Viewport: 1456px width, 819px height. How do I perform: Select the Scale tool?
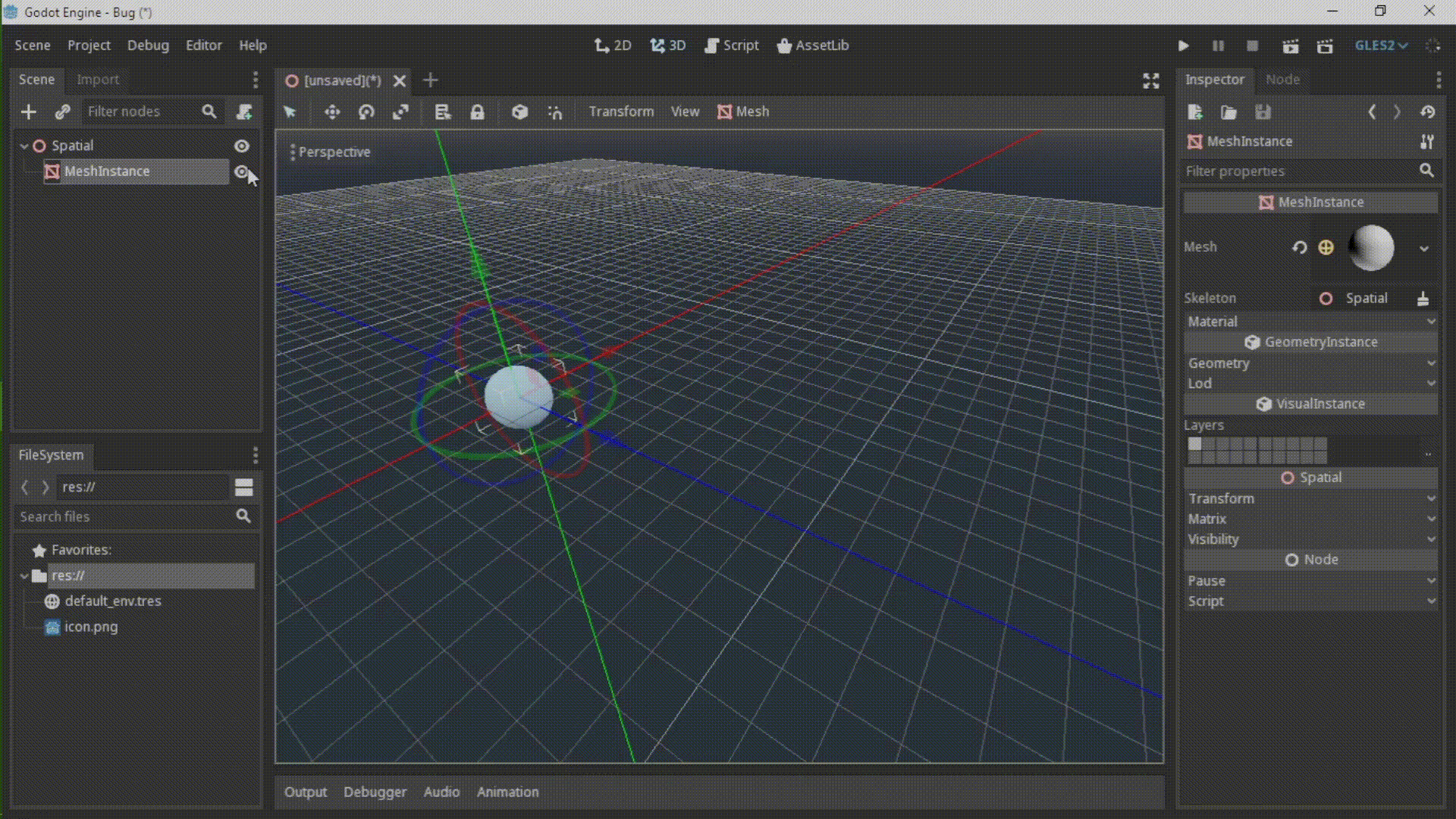pos(400,111)
